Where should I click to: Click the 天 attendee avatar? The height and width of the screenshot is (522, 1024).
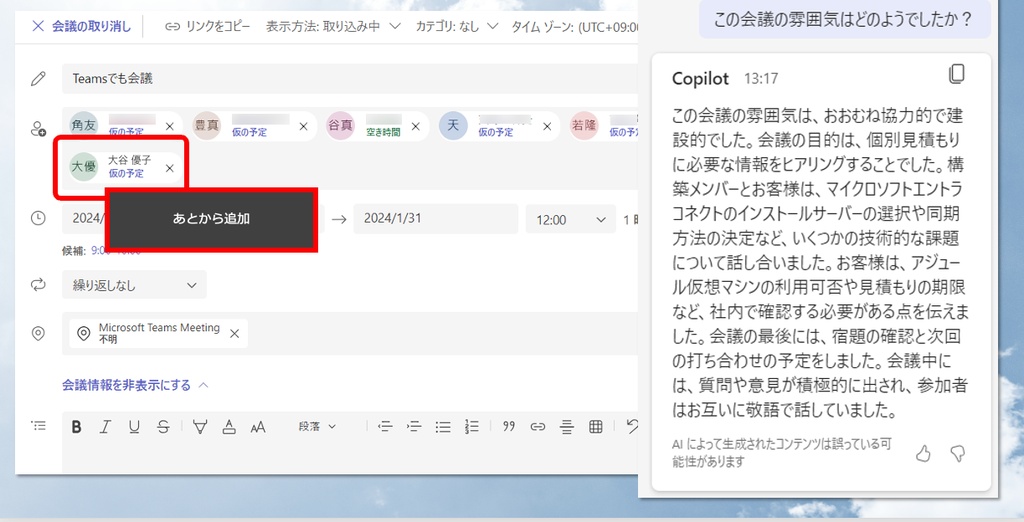point(453,125)
